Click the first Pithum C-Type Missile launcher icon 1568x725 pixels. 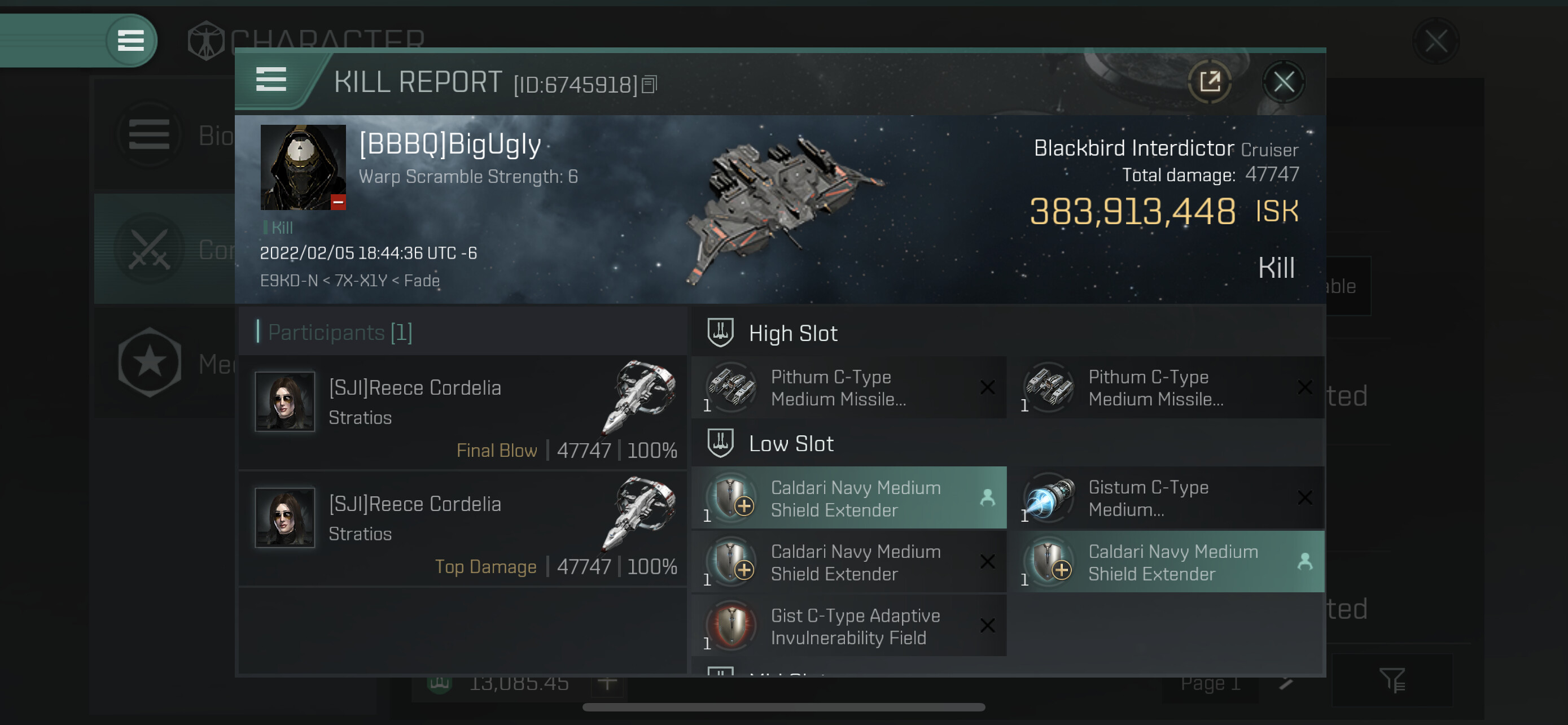click(x=731, y=387)
